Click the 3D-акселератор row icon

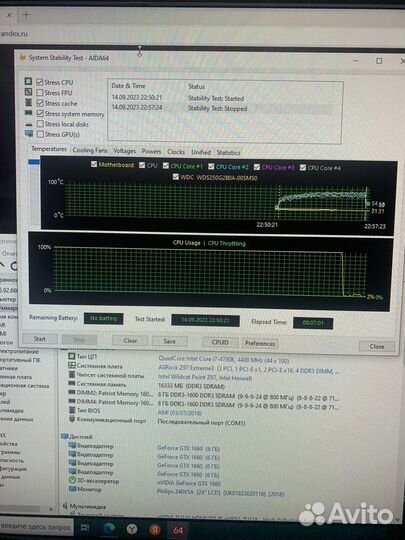[72, 480]
